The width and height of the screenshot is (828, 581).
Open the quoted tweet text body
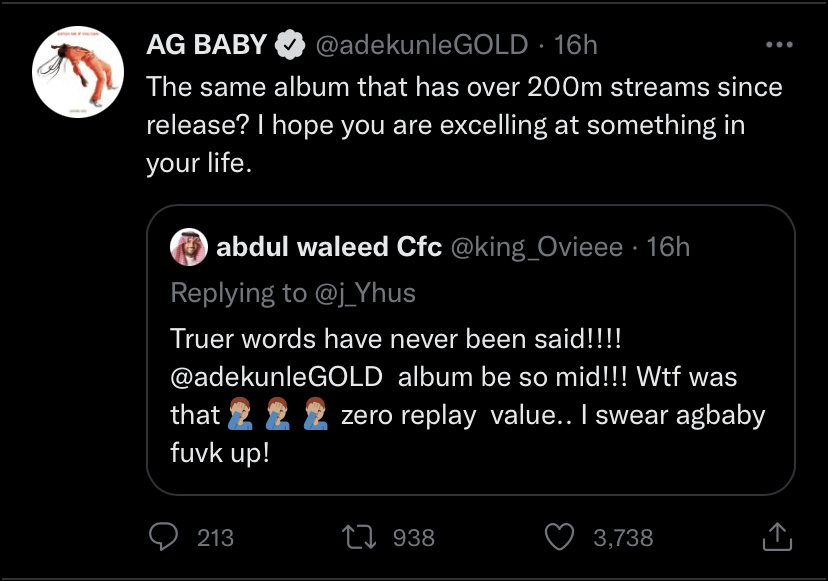468,396
